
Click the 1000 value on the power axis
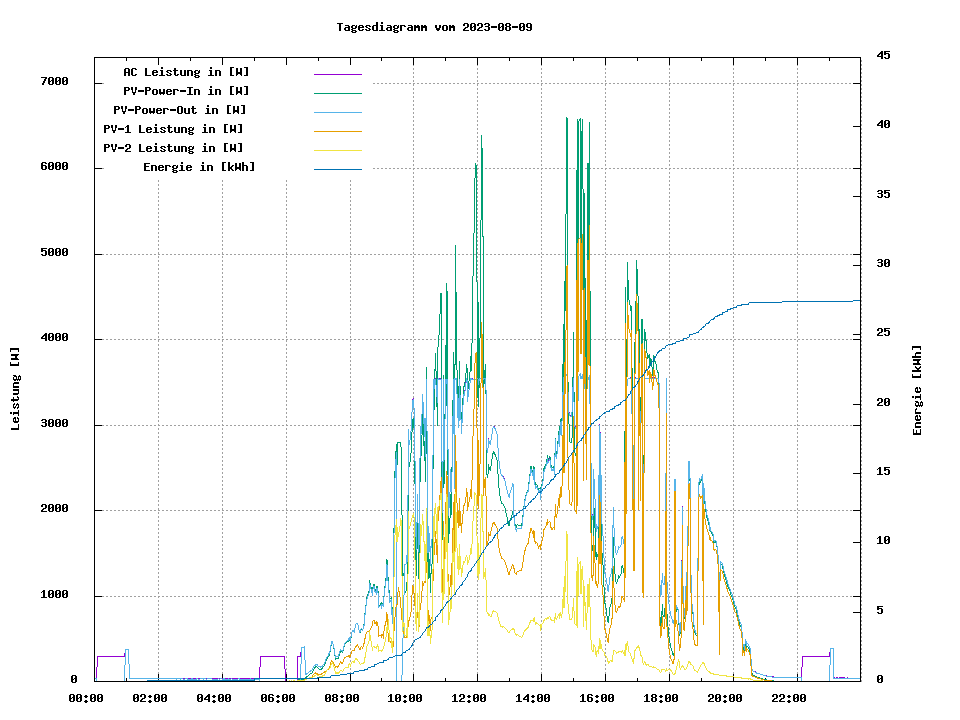click(53, 596)
